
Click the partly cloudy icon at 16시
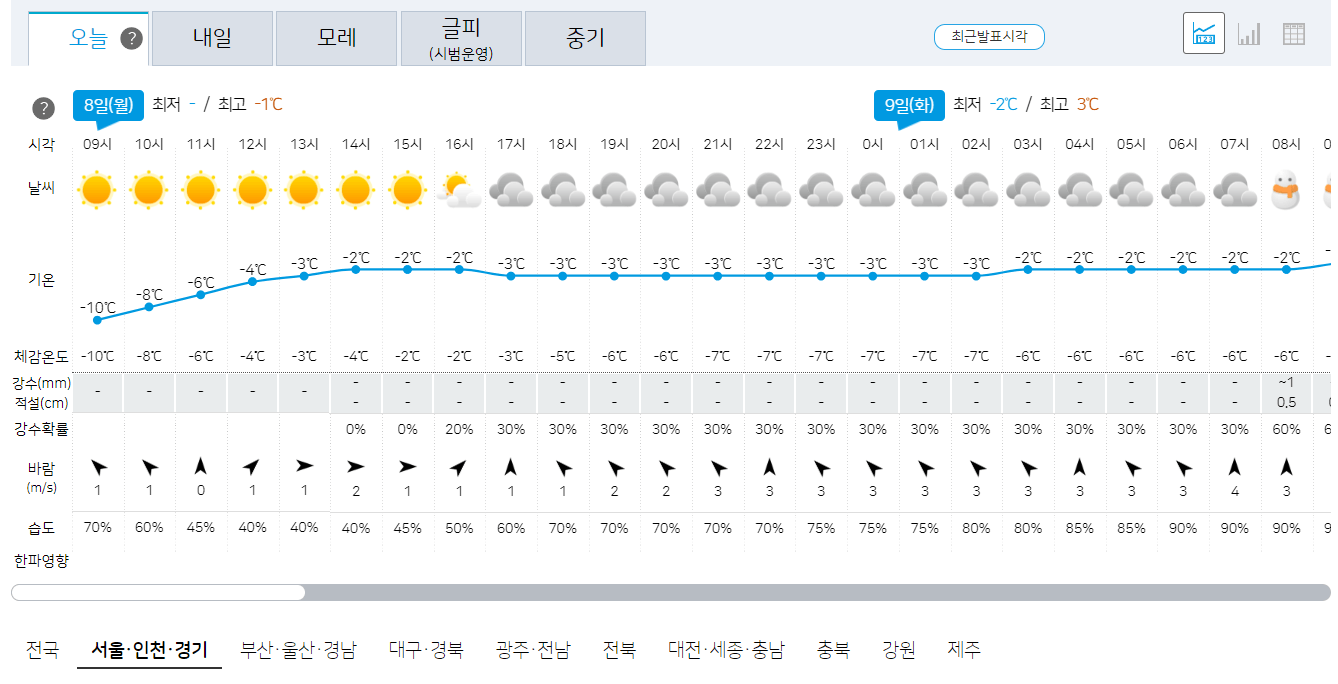click(459, 189)
